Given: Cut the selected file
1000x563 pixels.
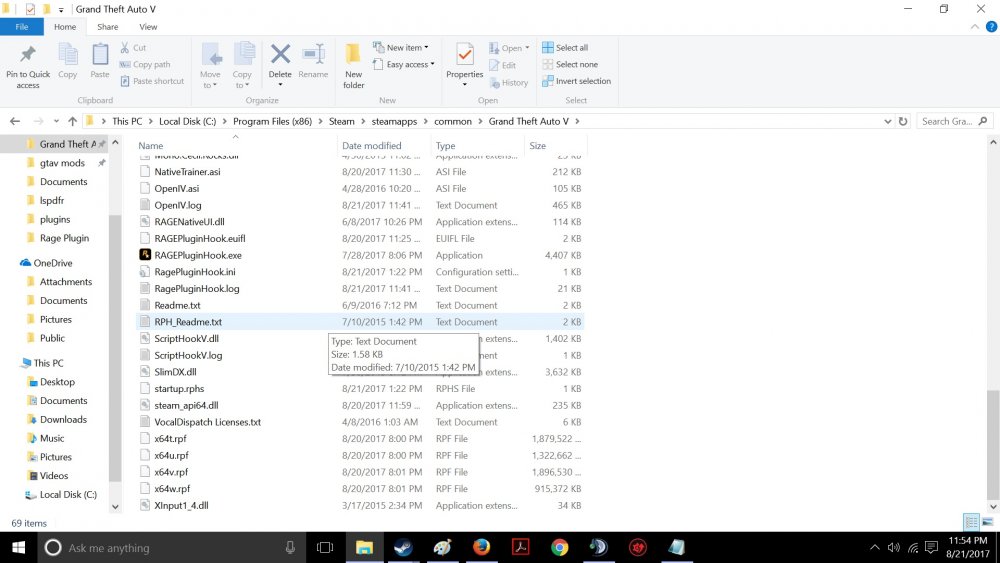Looking at the screenshot, I should click(x=133, y=48).
